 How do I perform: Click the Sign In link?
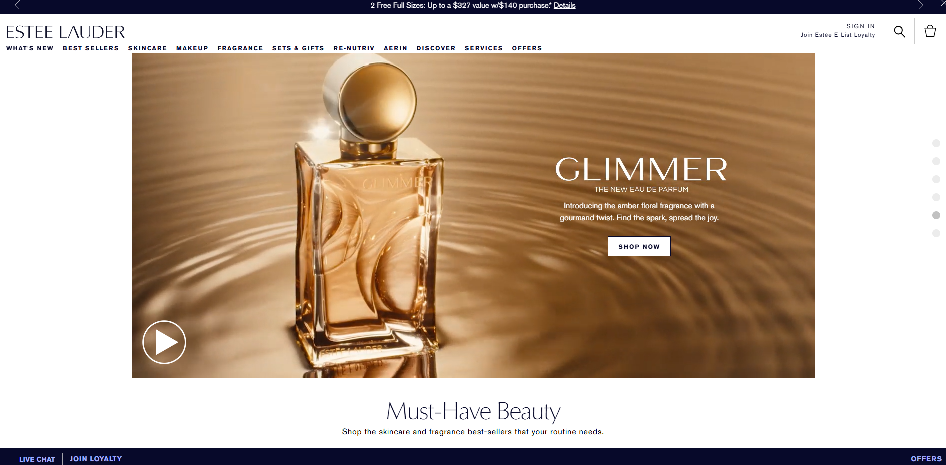point(860,26)
